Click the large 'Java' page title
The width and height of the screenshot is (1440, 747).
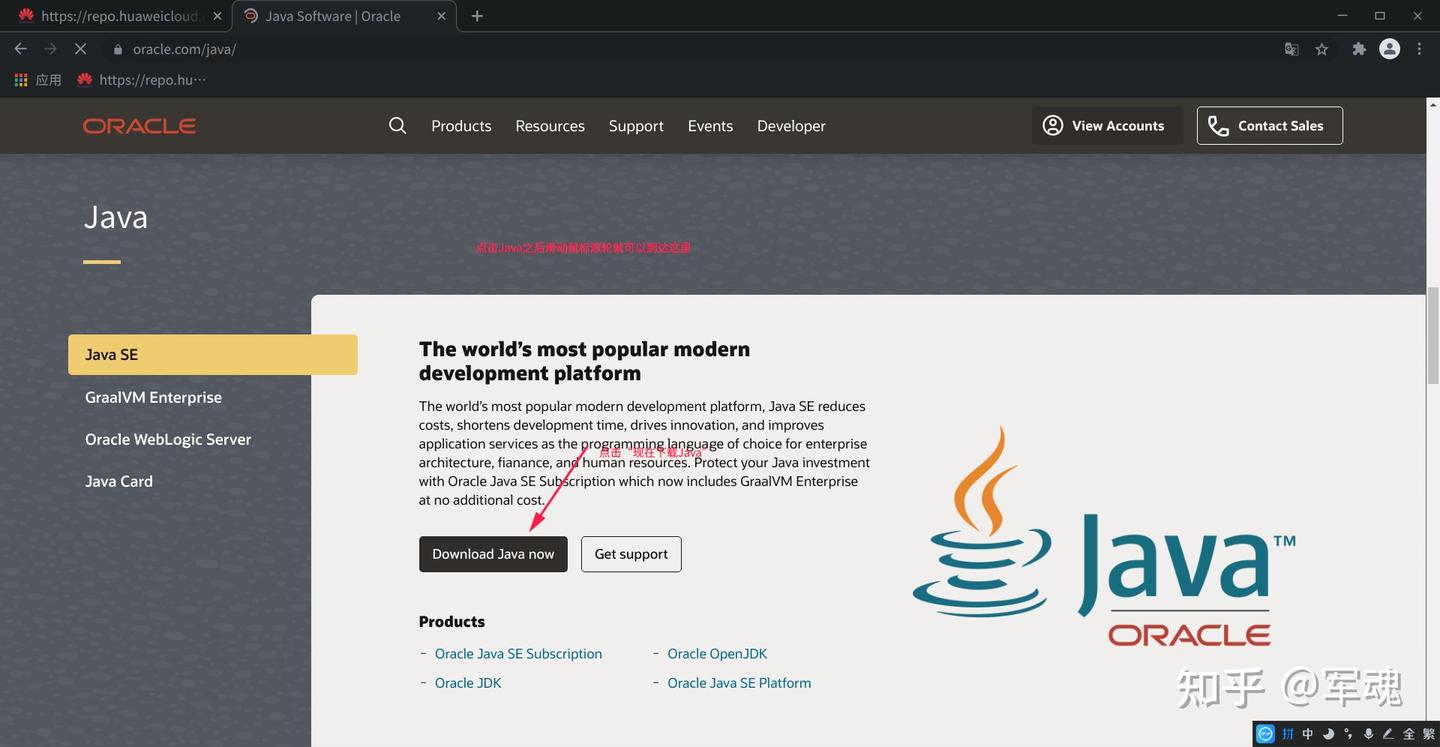pyautogui.click(x=116, y=217)
